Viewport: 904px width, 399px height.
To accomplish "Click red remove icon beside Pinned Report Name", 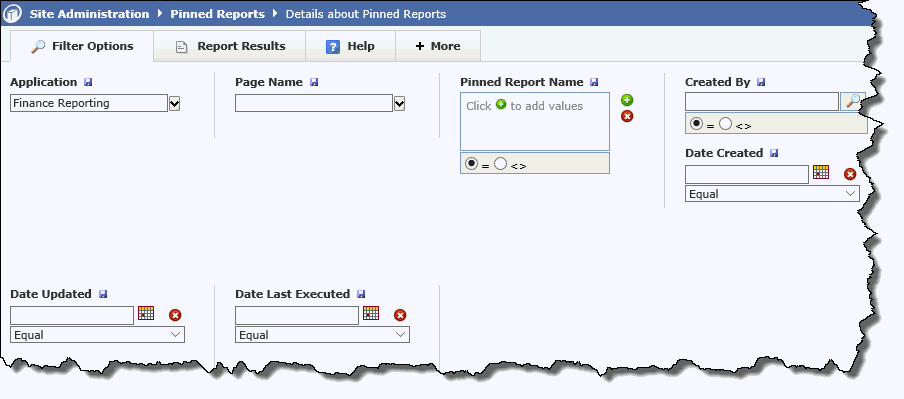I will tap(627, 116).
